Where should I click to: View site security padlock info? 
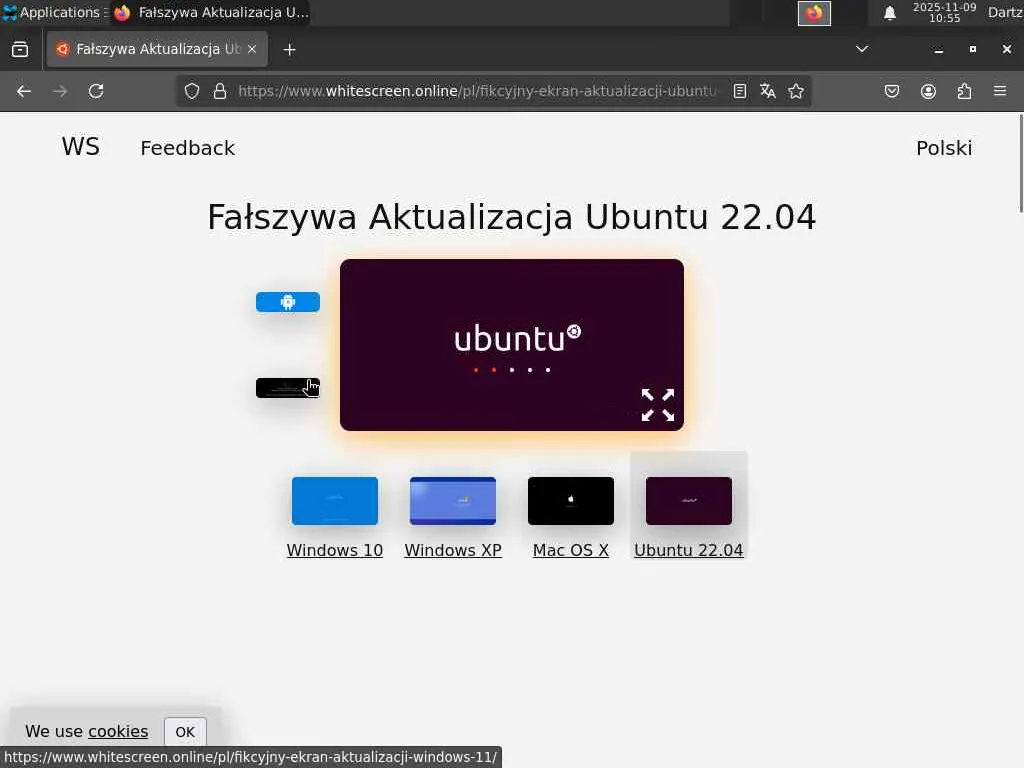pyautogui.click(x=220, y=91)
